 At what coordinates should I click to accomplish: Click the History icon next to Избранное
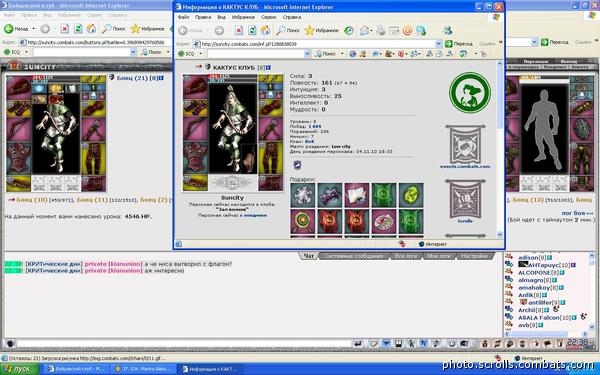click(349, 30)
